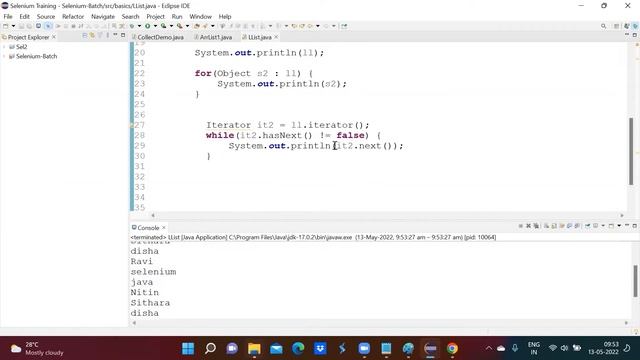Open the Source menu
640x360 pixels.
click(x=46, y=16)
